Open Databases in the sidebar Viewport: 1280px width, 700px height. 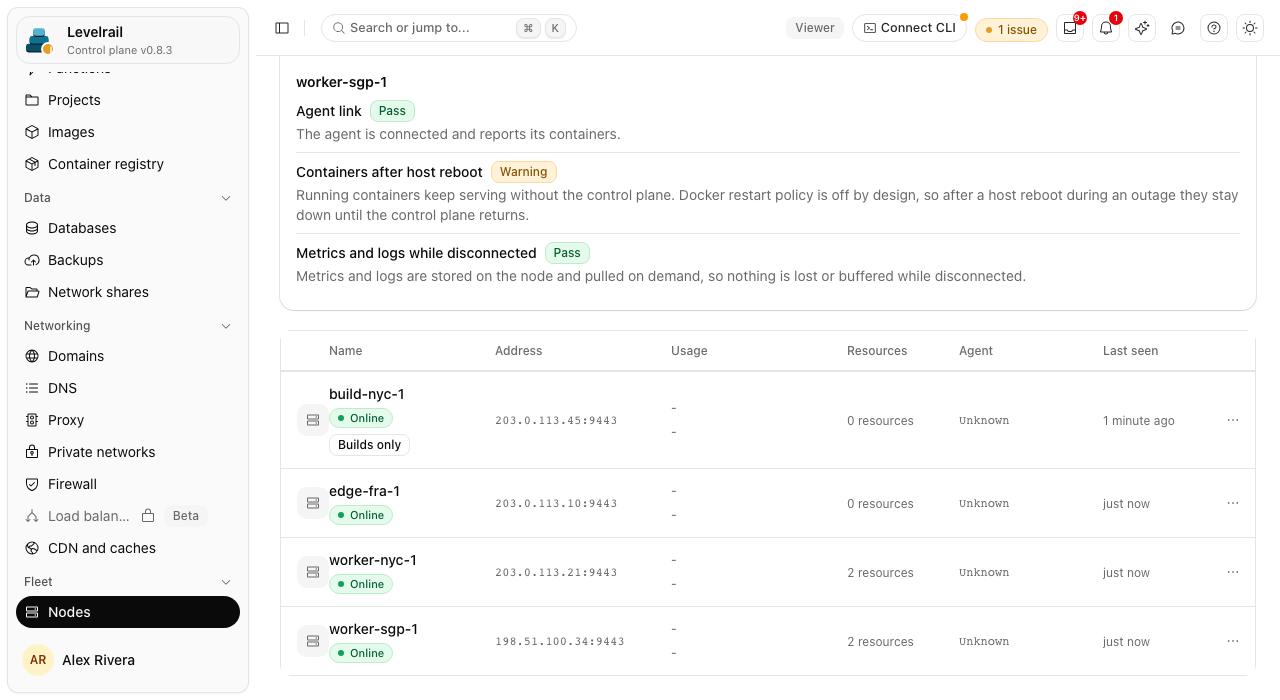click(128, 228)
